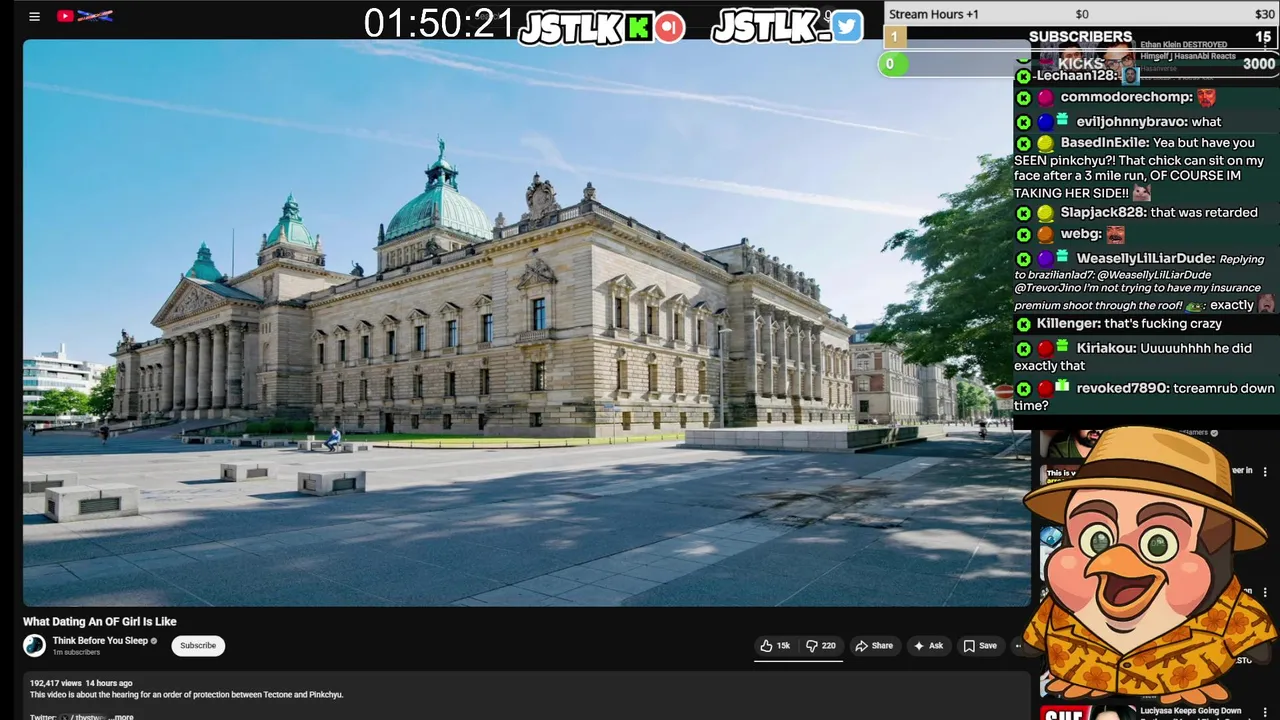Screen dimensions: 1280x720
Task: Click the yellow orb badge of BasedInExile
Action: tap(1045, 143)
